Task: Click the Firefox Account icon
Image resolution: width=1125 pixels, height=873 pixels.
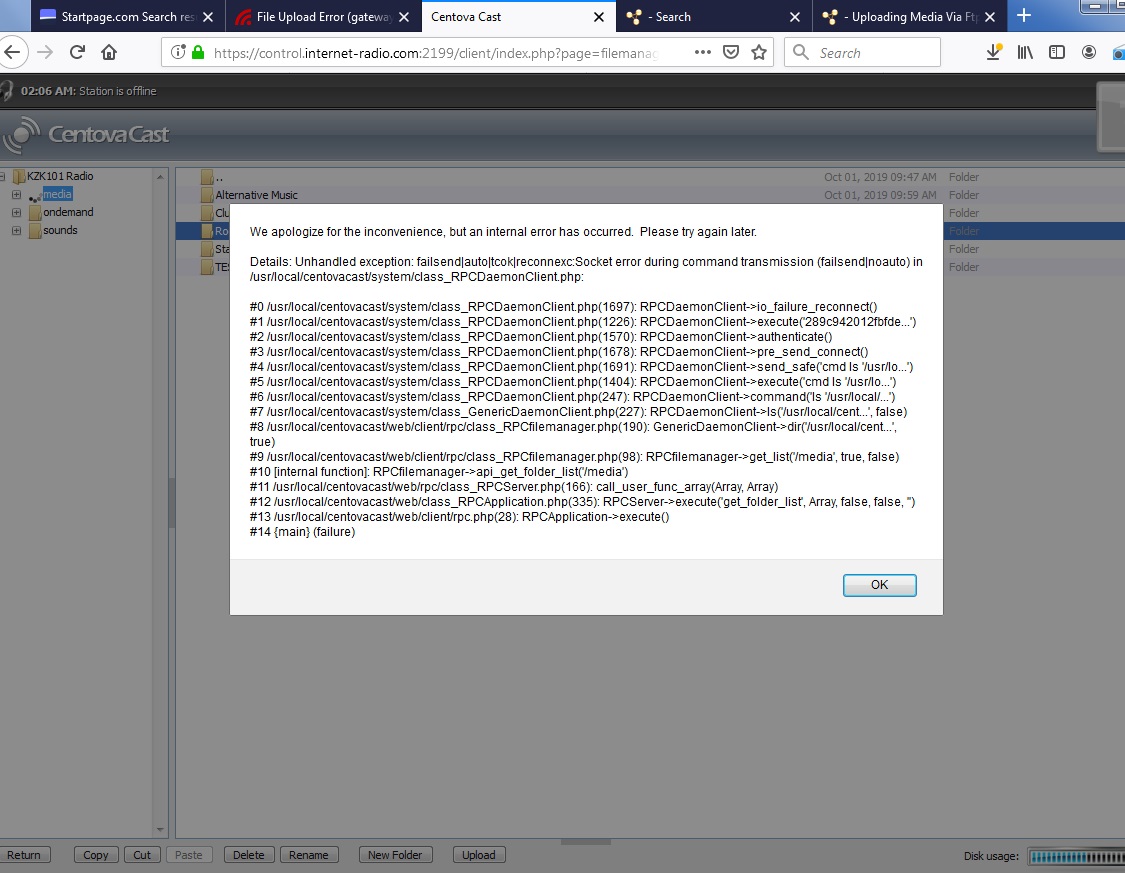Action: point(1089,52)
